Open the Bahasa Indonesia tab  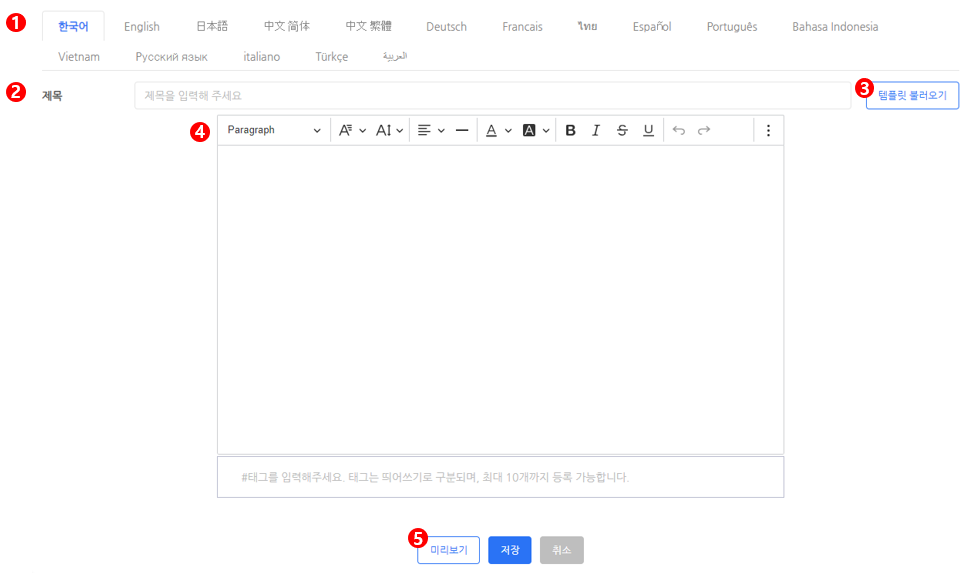coord(835,26)
